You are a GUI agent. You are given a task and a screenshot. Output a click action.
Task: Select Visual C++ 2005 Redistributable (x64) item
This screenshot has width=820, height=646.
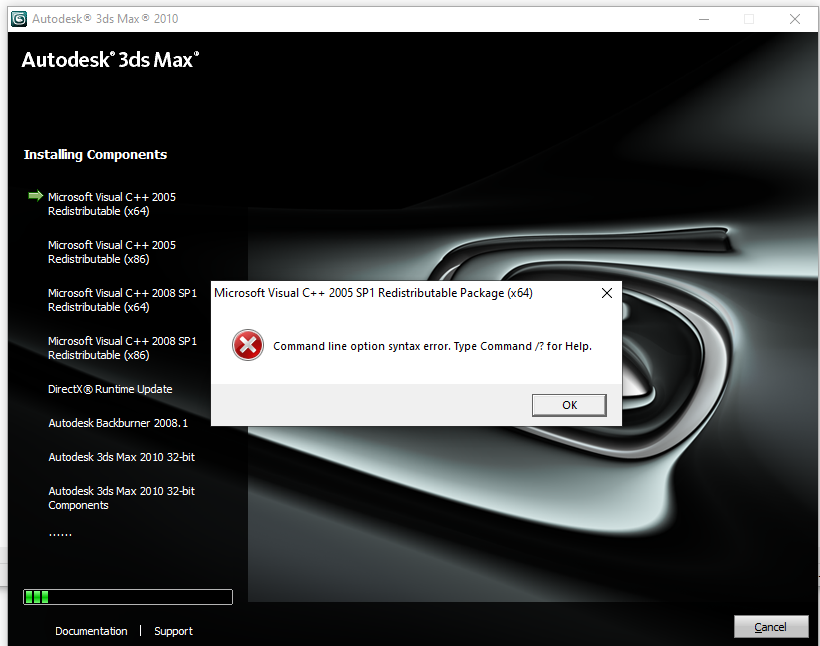pos(112,204)
